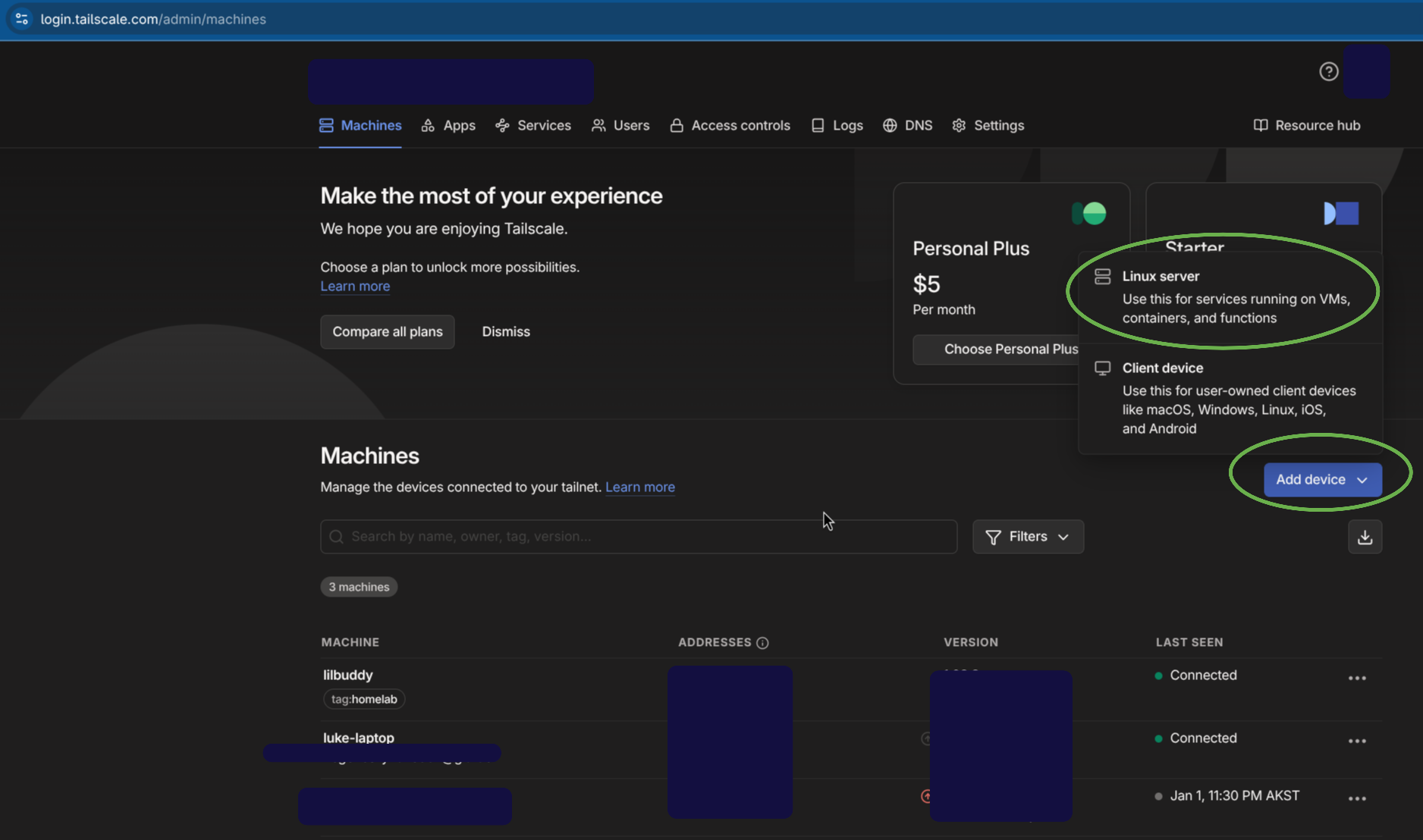Select Linux server from the menu
This screenshot has height=840, width=1423.
[1229, 296]
